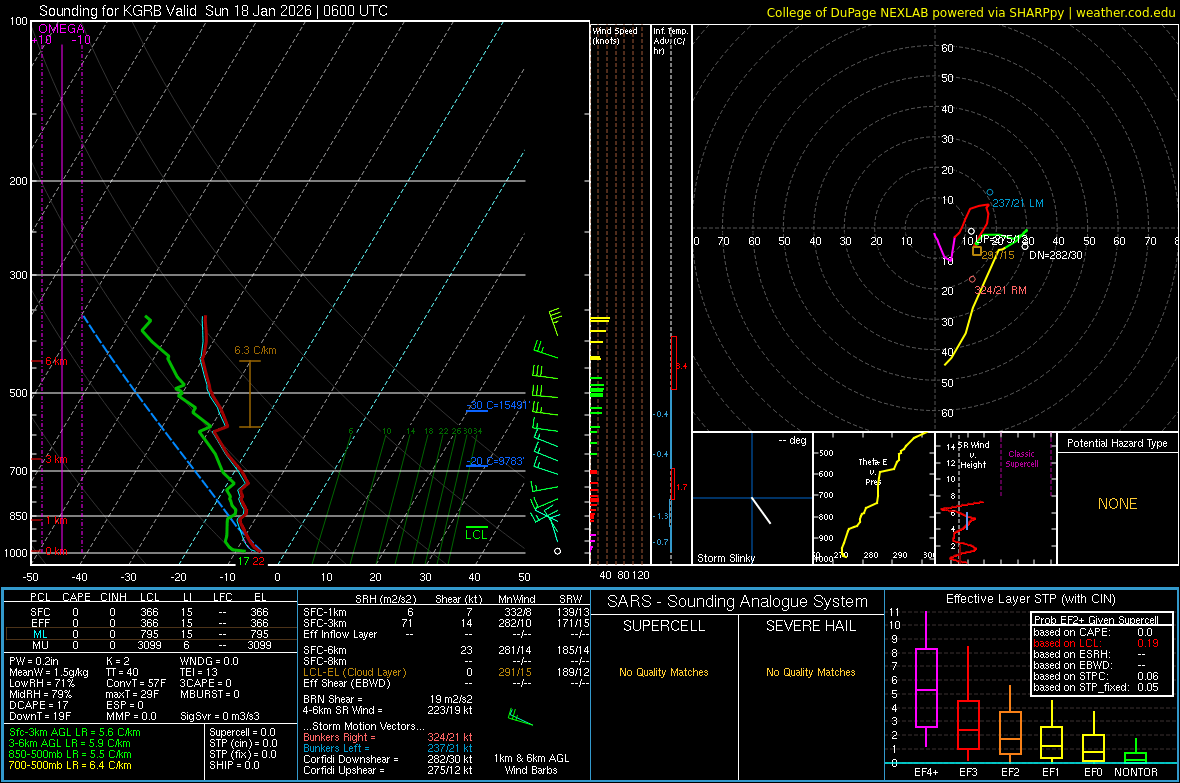Image resolution: width=1180 pixels, height=783 pixels.
Task: Click the Theta-E v. Pres inset plot
Action: pos(874,498)
